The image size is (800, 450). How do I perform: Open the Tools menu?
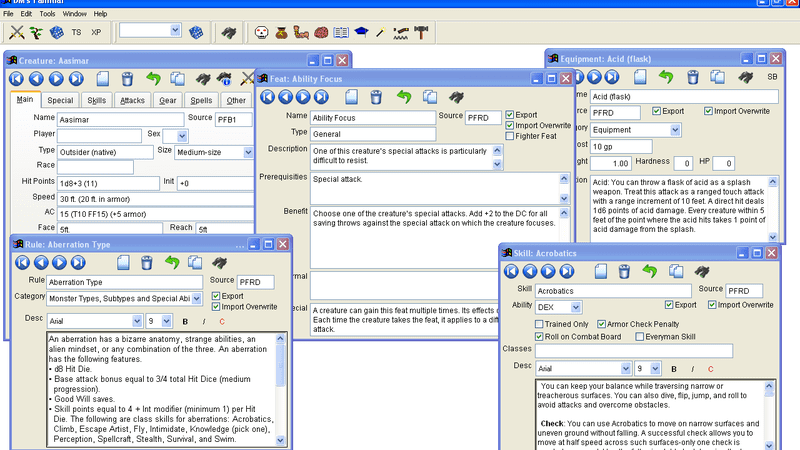click(47, 14)
